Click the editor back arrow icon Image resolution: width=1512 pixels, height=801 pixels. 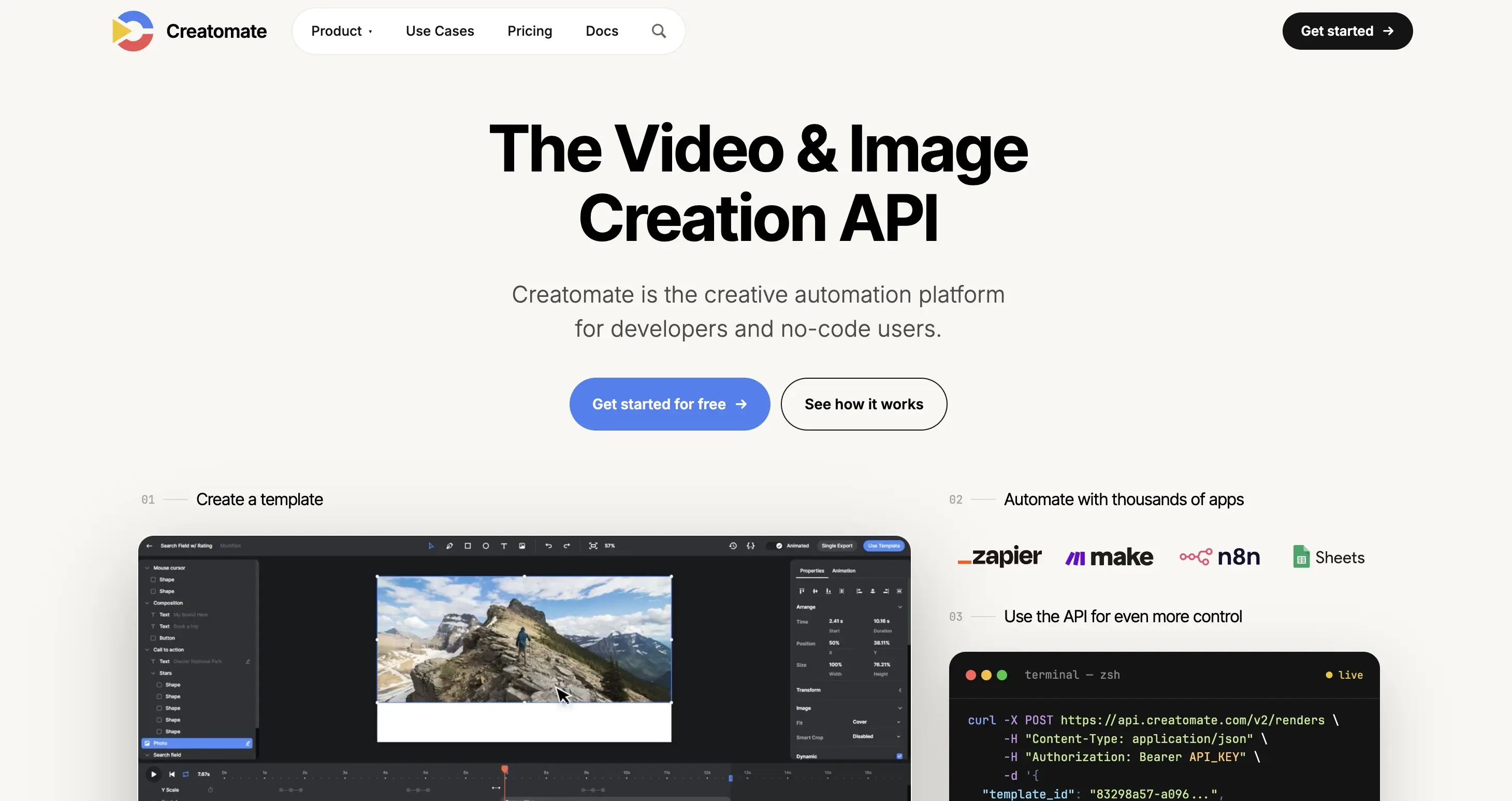pos(149,546)
